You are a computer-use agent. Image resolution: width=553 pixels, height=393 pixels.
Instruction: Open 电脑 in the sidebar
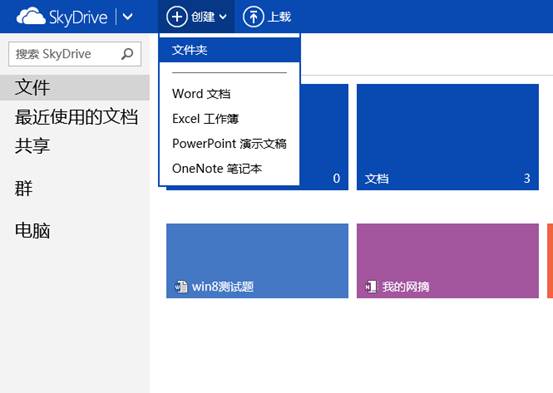pos(32,231)
